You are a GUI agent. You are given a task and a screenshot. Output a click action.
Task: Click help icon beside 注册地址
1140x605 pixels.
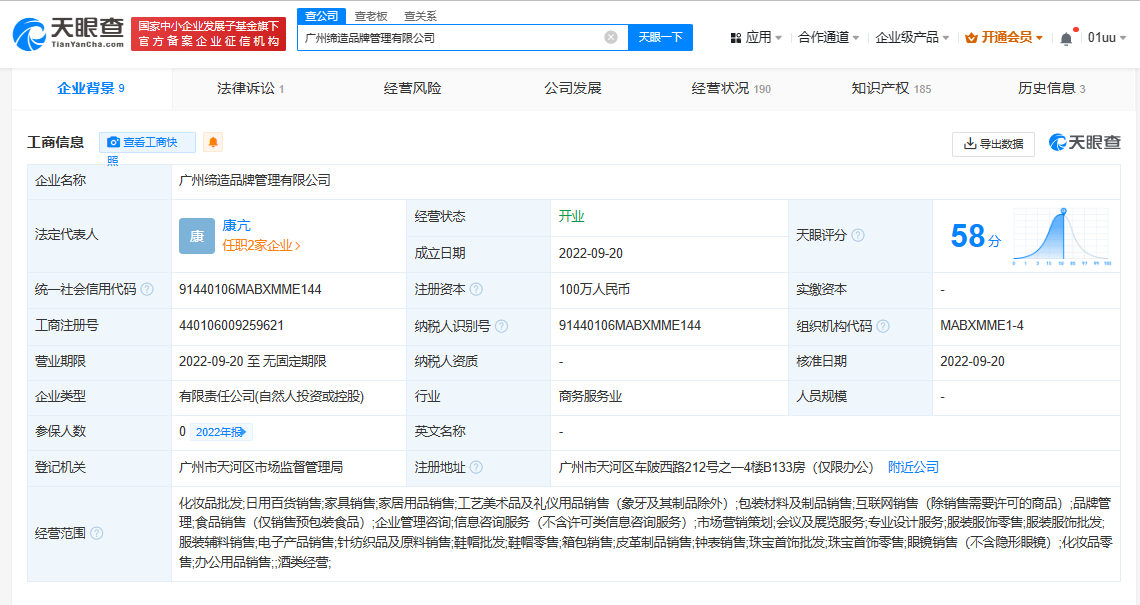[476, 468]
